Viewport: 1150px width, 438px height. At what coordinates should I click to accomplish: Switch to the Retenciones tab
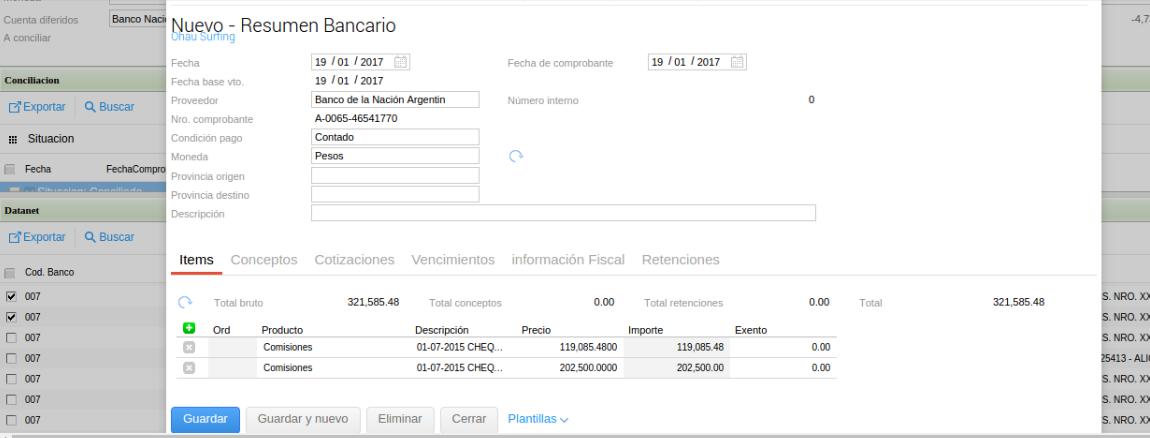point(680,260)
